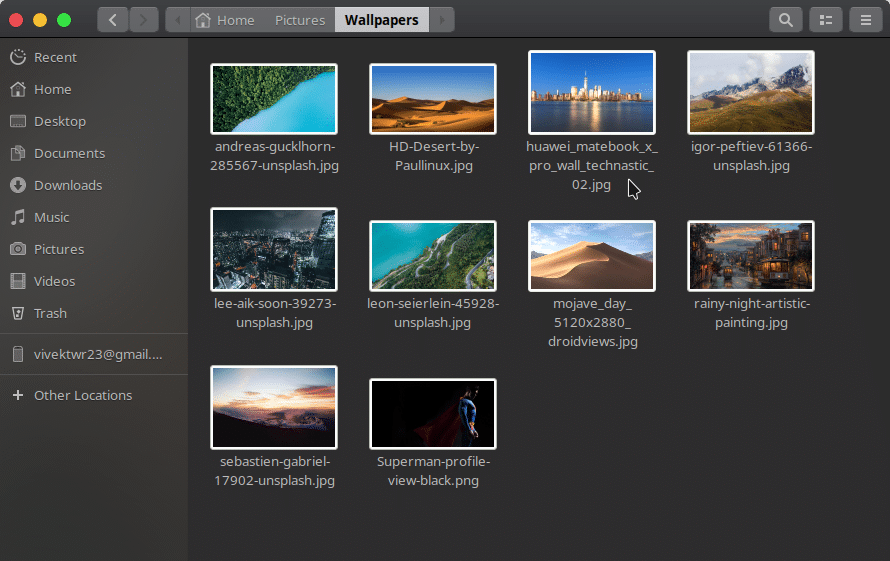890x561 pixels.
Task: Click the Trash bin icon in sidebar
Action: 18,313
